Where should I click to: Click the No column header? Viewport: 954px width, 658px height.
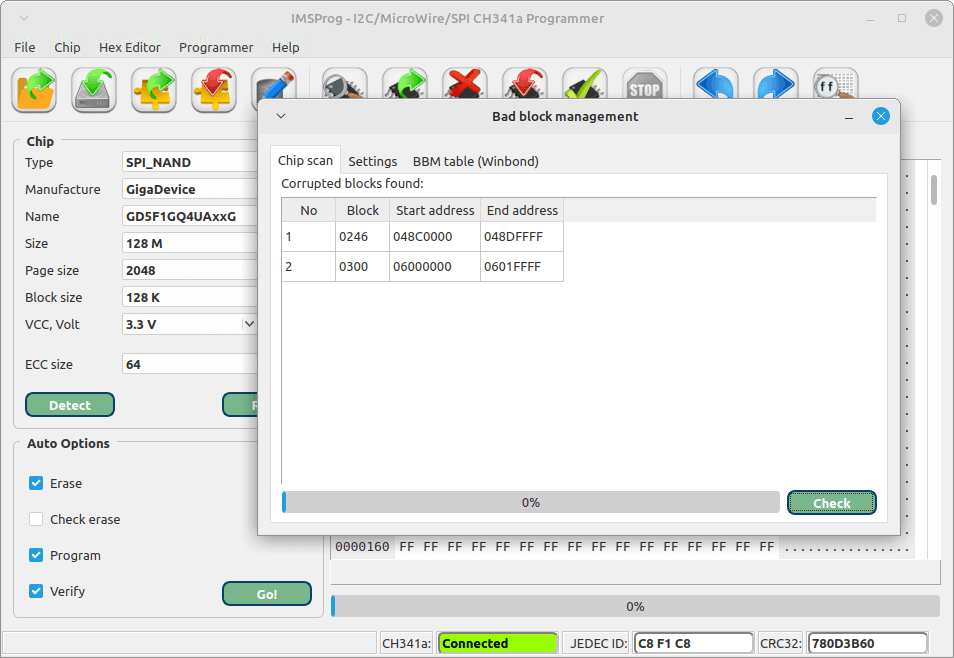[x=308, y=210]
